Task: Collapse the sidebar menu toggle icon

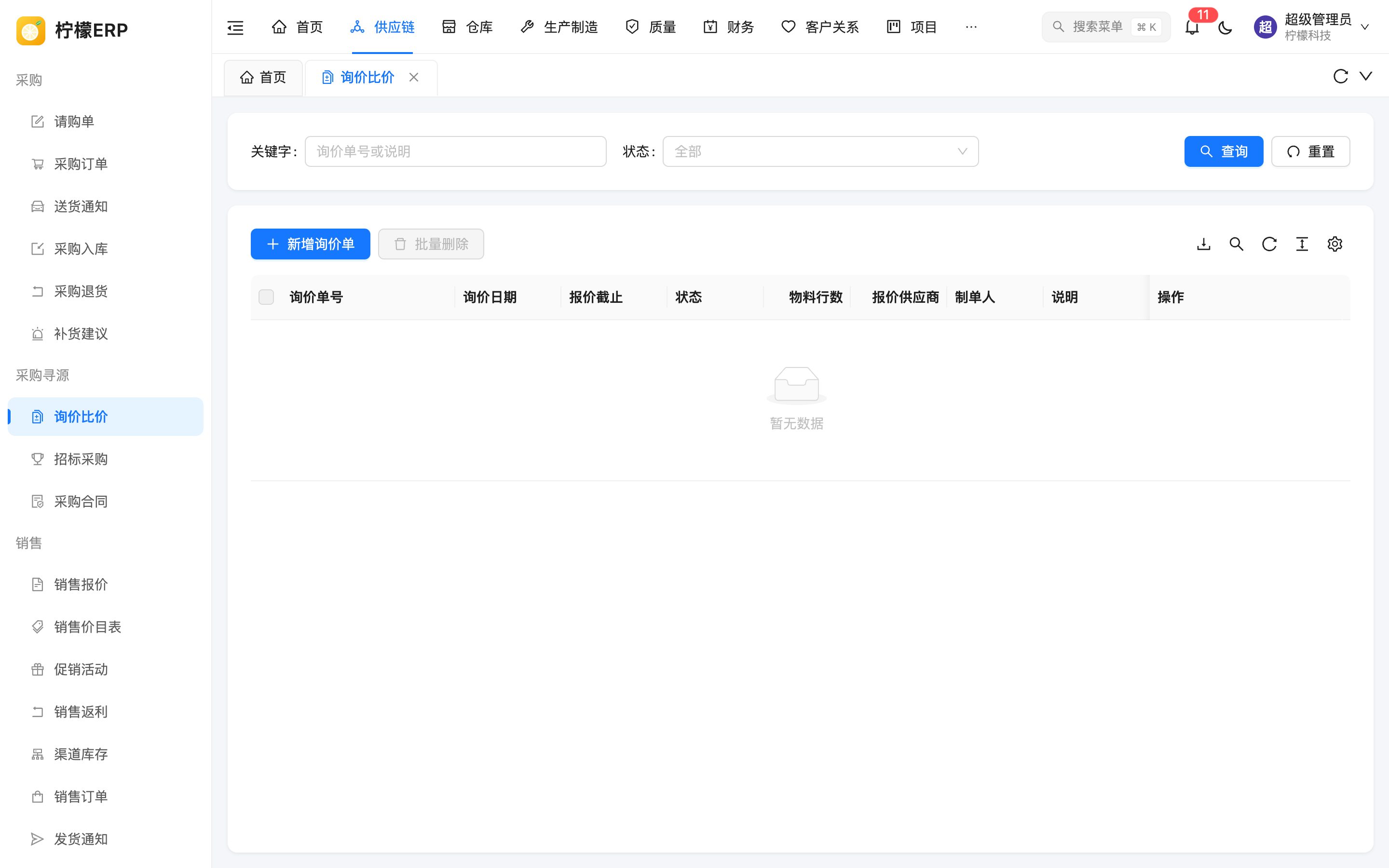Action: (x=235, y=27)
